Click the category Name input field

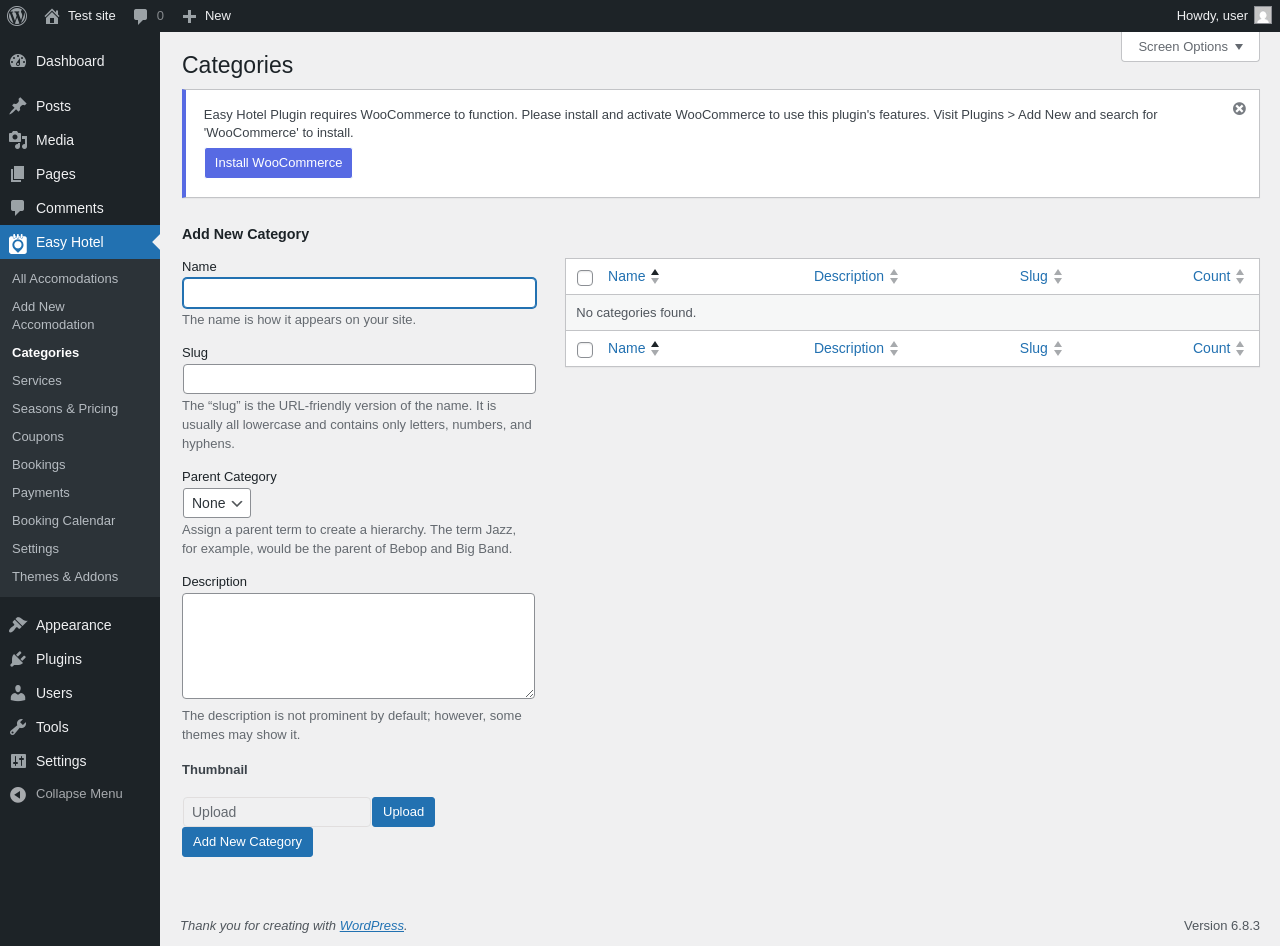(x=359, y=293)
